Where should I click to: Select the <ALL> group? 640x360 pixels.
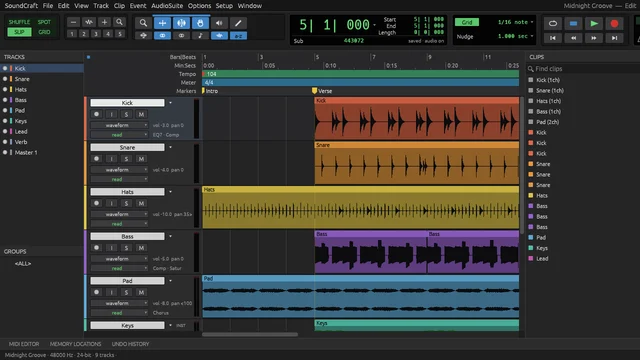[23, 264]
